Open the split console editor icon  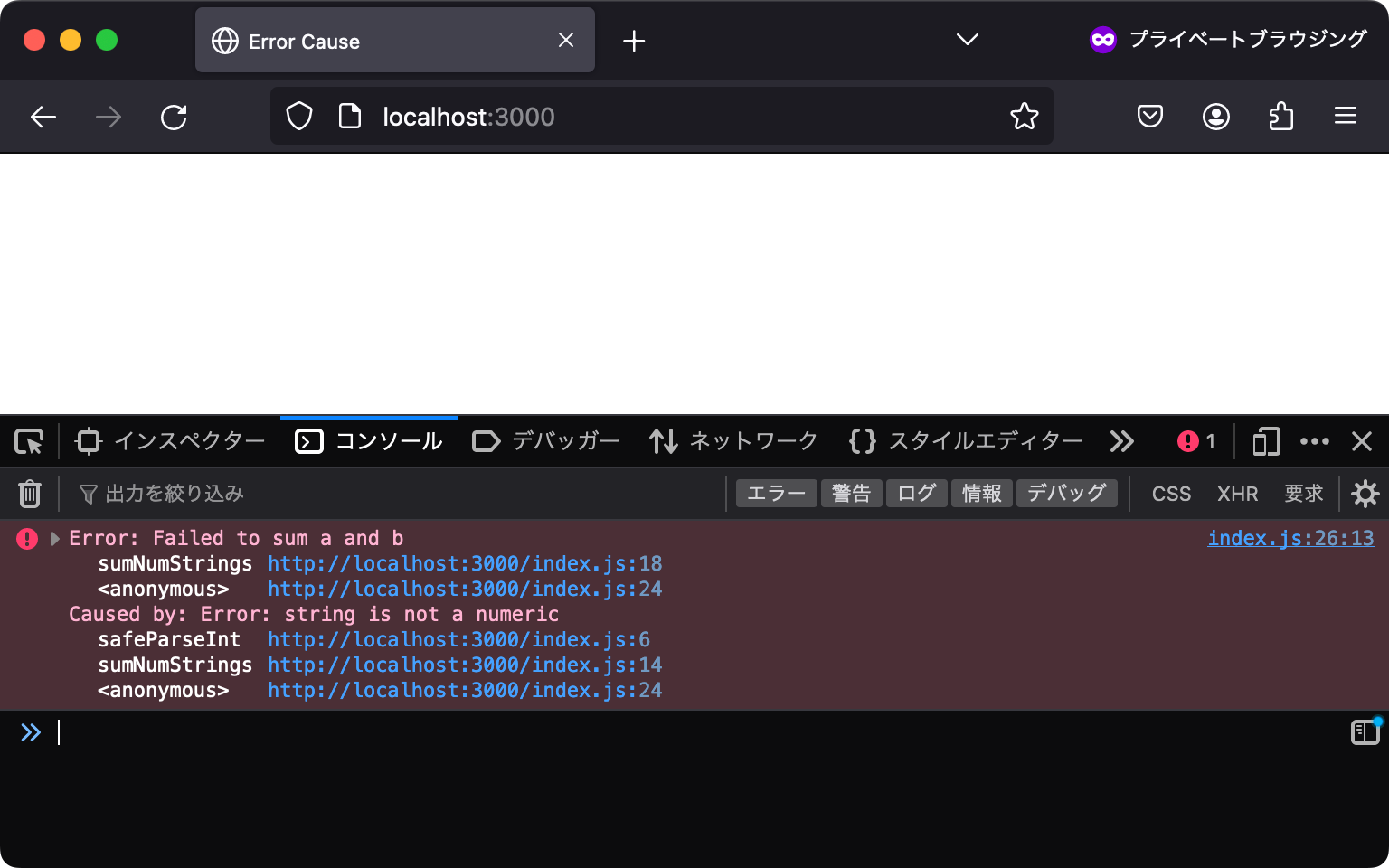coord(1365,732)
